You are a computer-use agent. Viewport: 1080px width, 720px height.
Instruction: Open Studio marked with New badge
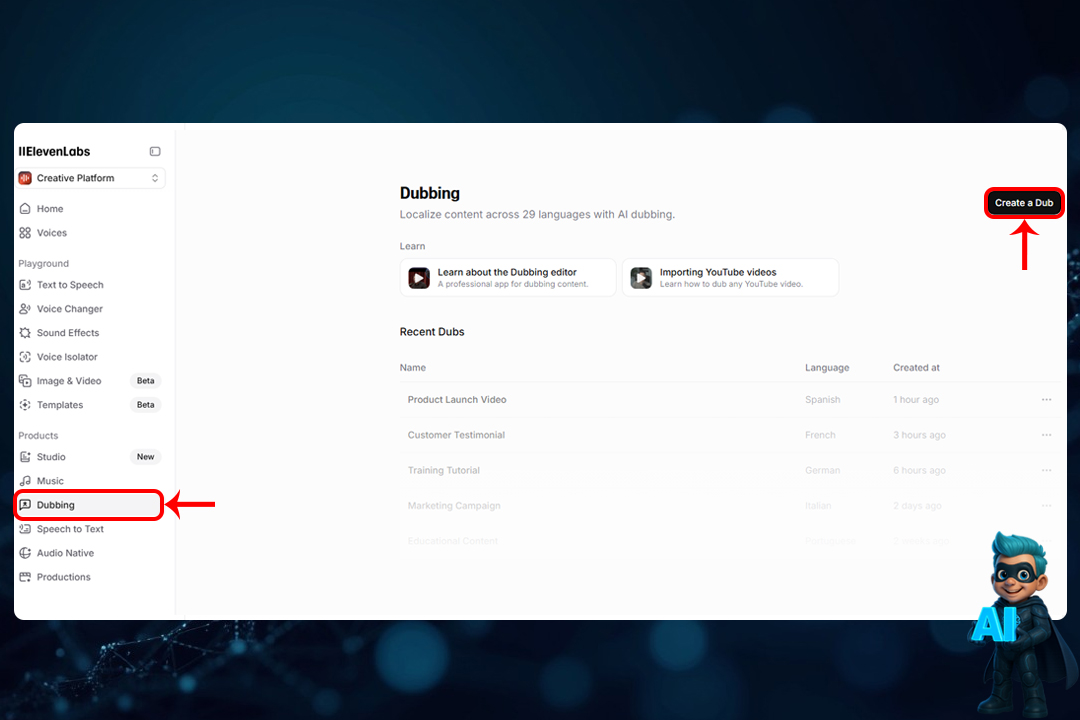[51, 457]
